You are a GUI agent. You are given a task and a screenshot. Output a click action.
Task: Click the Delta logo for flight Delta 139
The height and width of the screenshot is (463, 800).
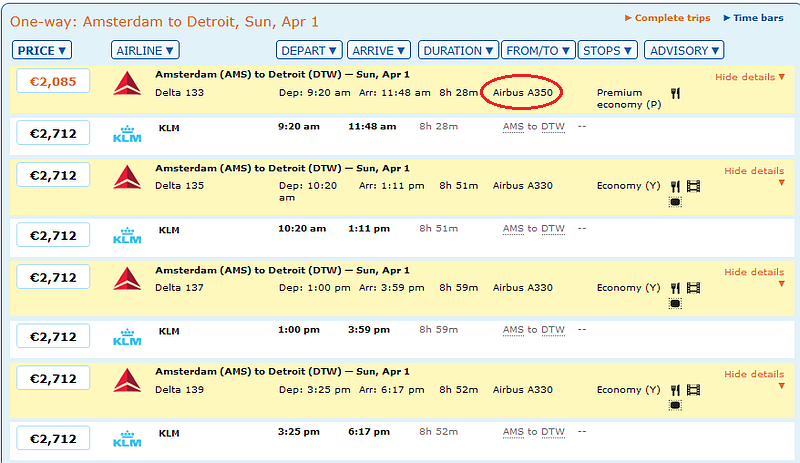coord(127,380)
